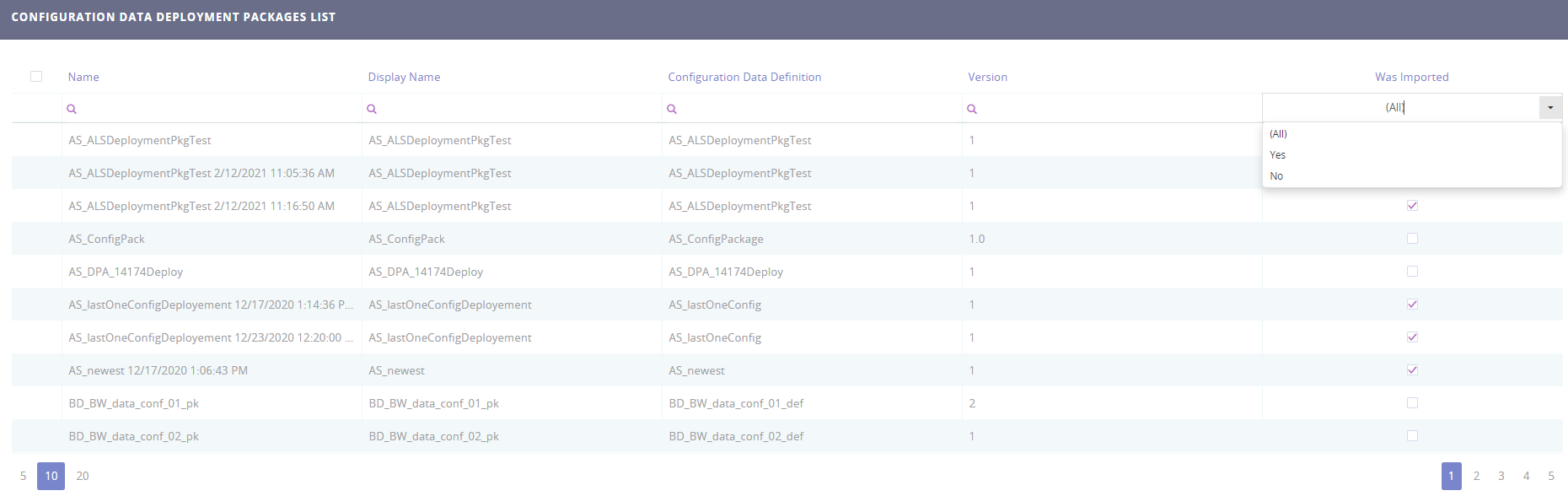
Task: Jump to page 5 of results
Action: (1550, 476)
